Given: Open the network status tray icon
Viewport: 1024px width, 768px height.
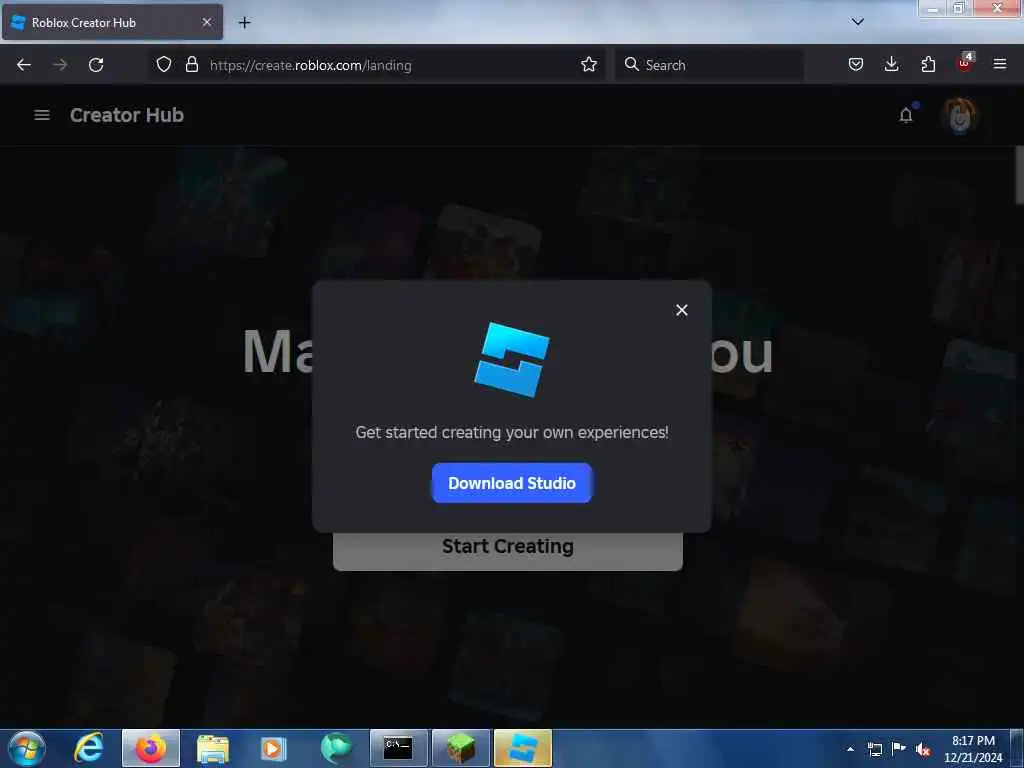Looking at the screenshot, I should pos(874,749).
